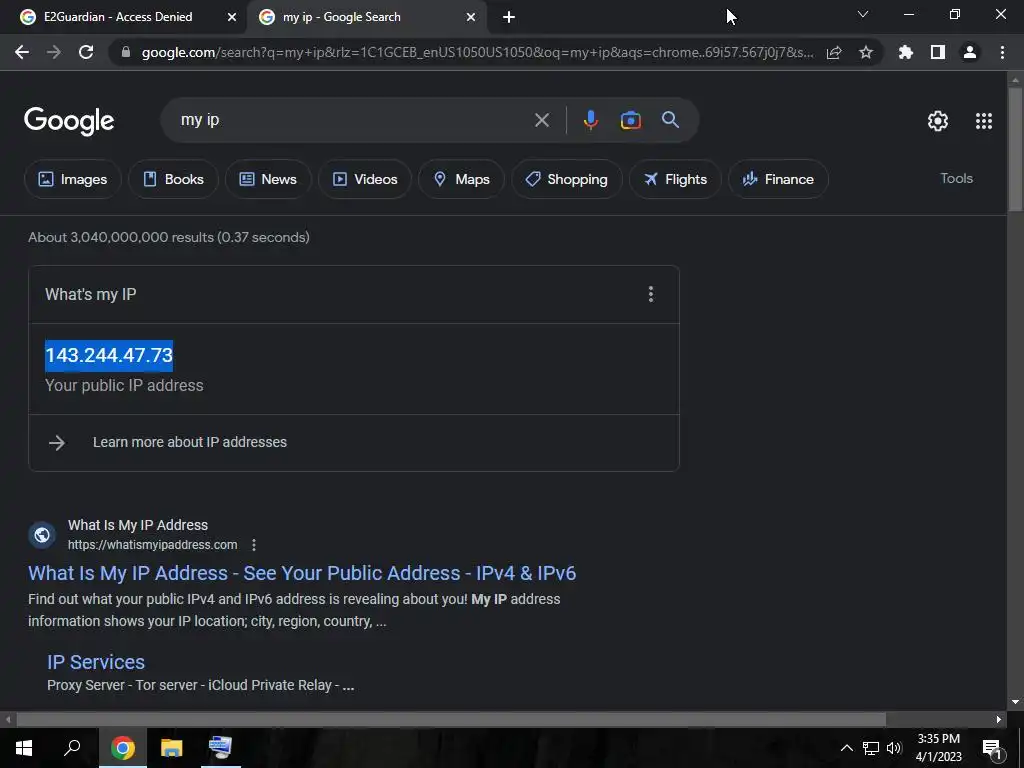Click the horizontal page scrollbar
Viewport: 1024px width, 768px height.
pos(451,719)
